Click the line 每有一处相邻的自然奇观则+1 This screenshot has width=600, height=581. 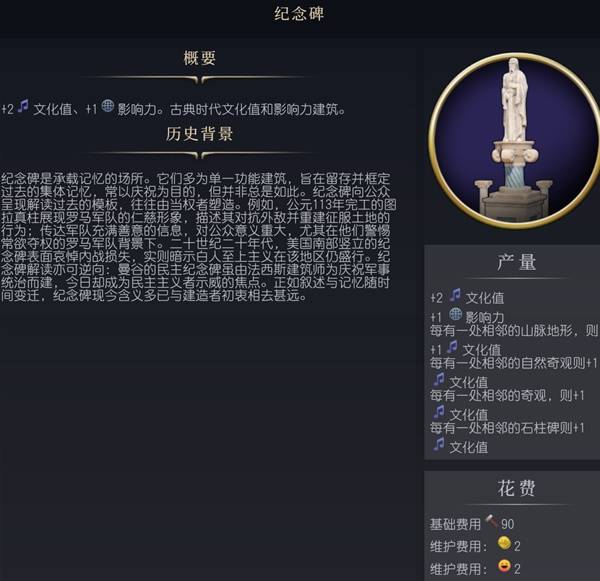pos(514,363)
